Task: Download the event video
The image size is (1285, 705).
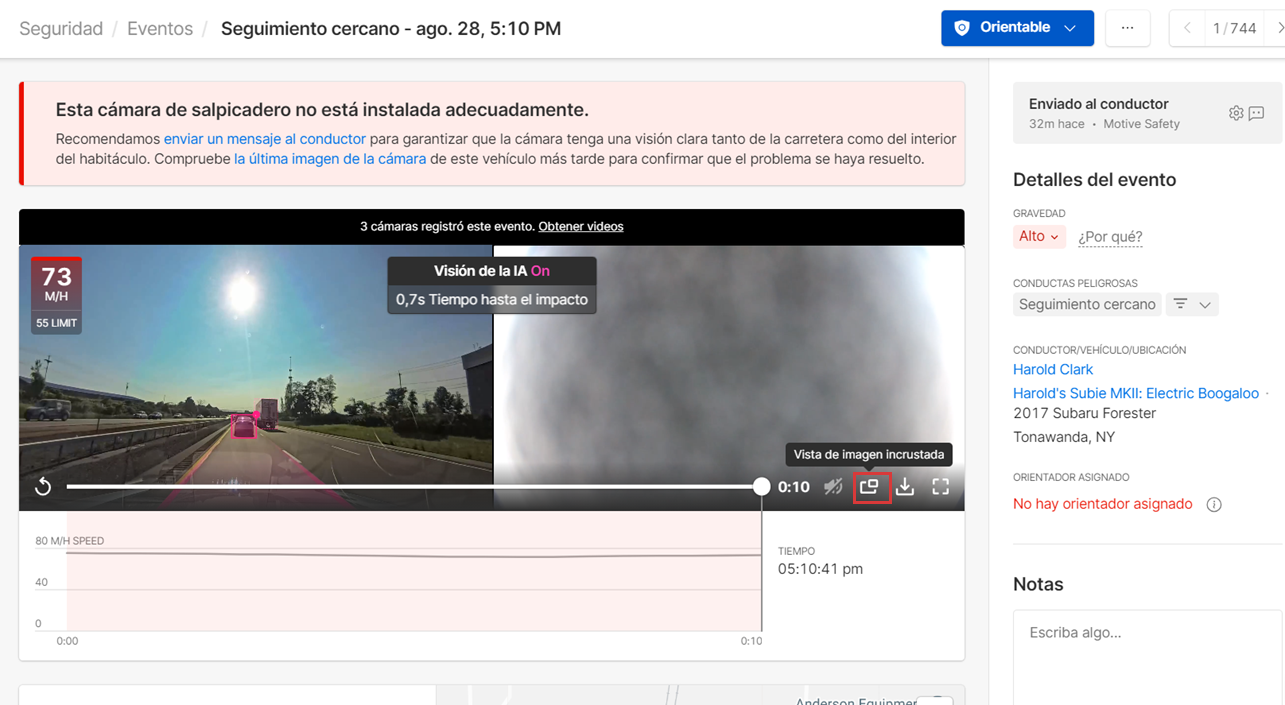Action: point(905,487)
